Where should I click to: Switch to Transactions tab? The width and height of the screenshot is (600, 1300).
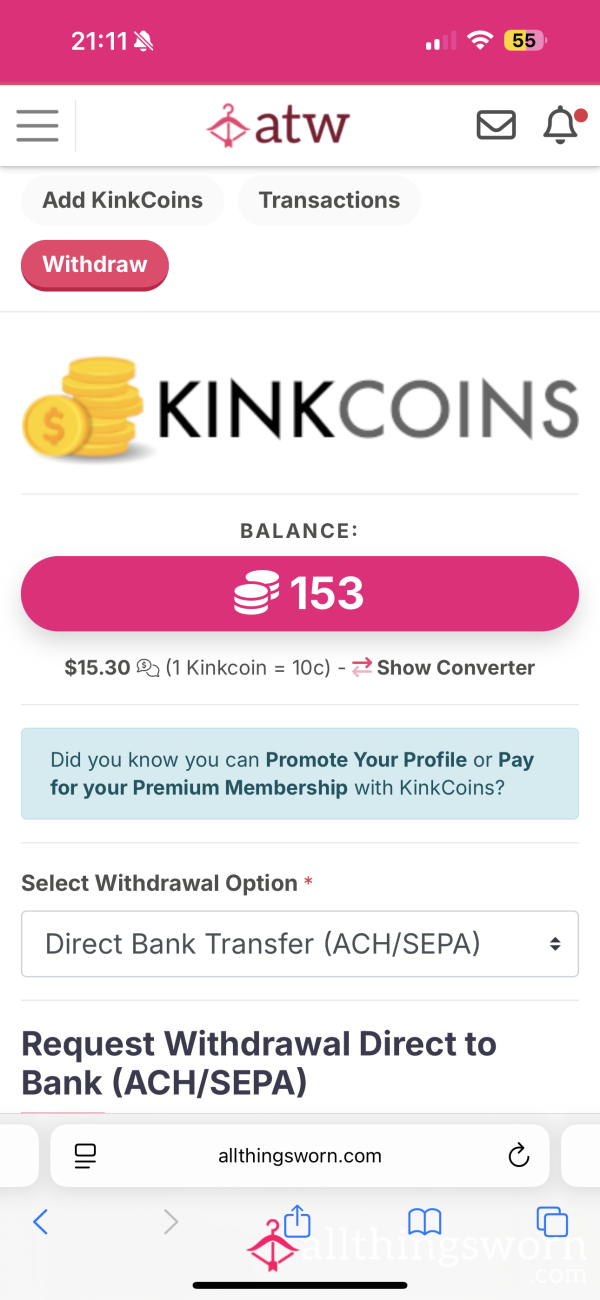tap(329, 200)
